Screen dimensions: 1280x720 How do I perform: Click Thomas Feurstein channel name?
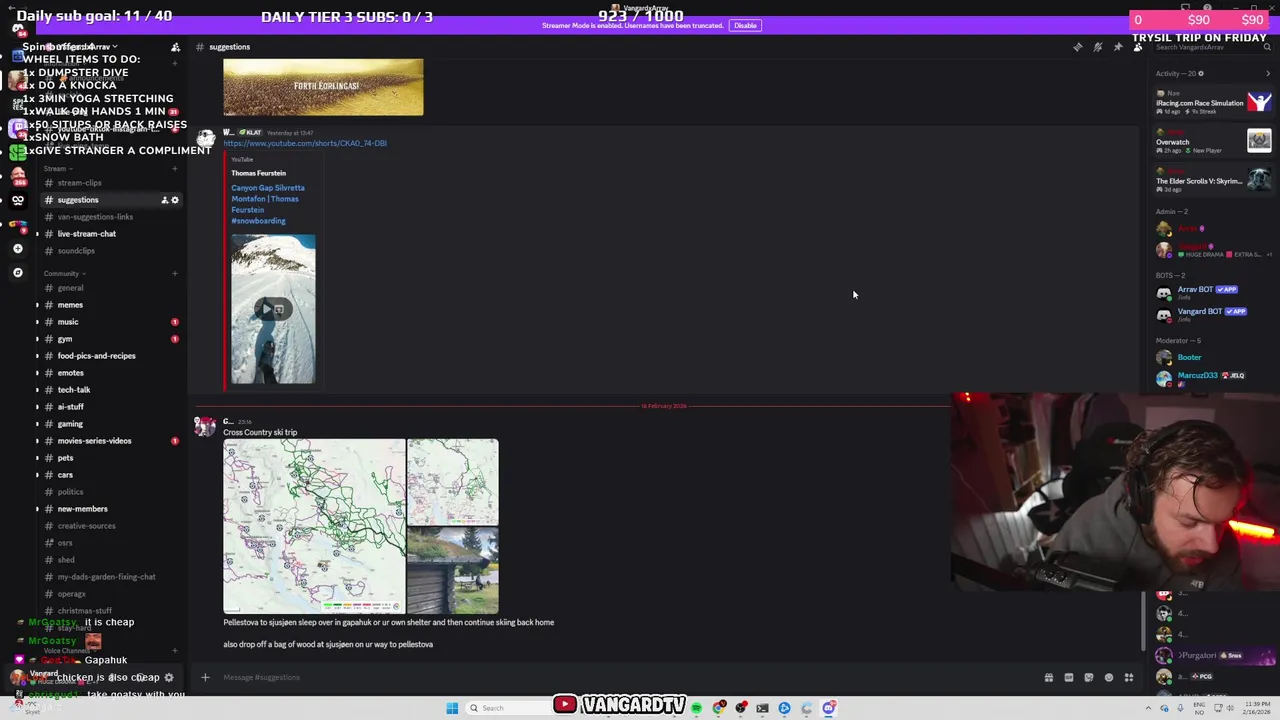258,173
